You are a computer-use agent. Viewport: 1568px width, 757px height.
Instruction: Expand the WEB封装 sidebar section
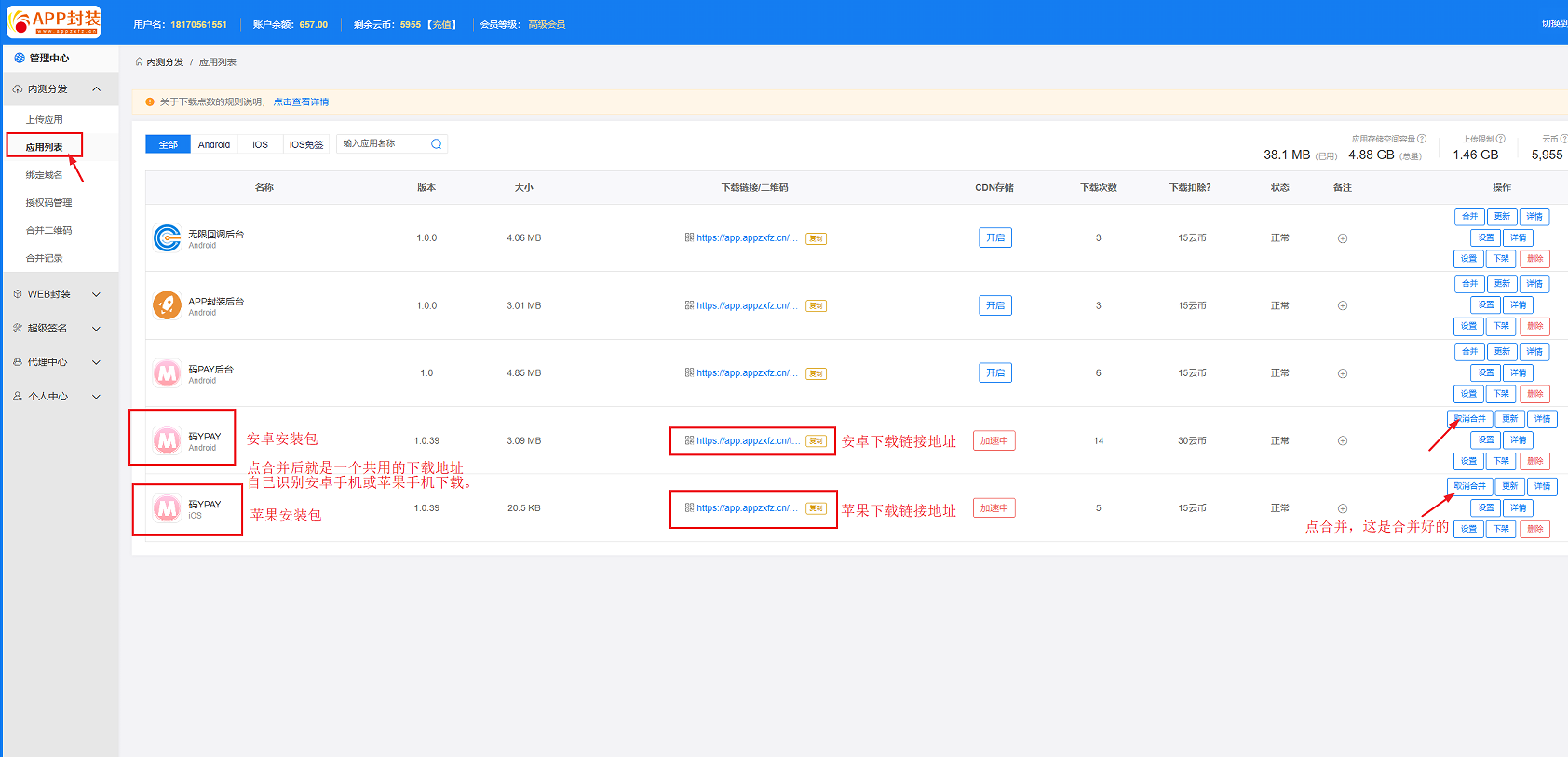pos(58,294)
